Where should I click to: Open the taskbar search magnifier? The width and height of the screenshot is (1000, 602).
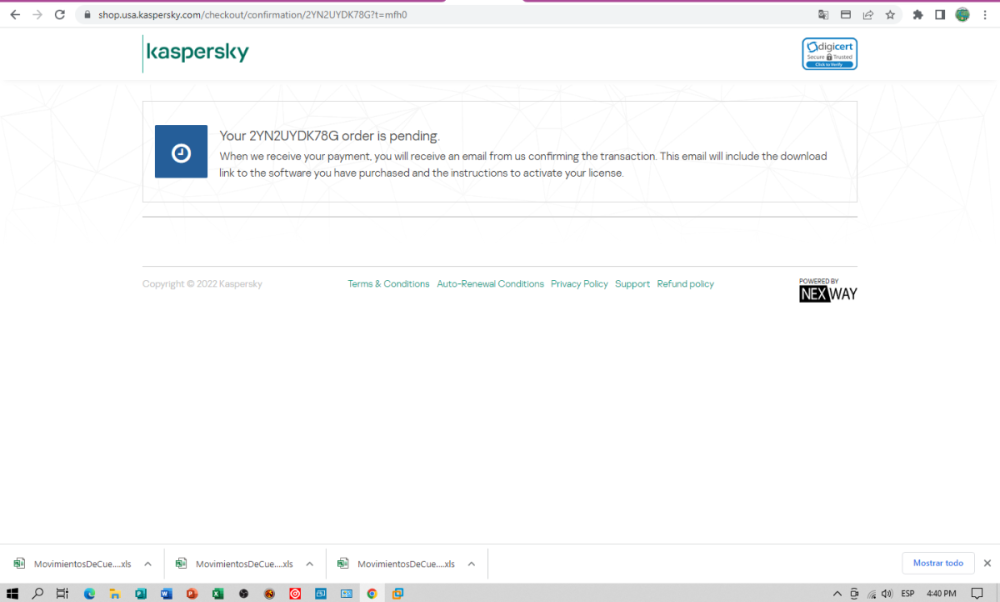pyautogui.click(x=38, y=593)
